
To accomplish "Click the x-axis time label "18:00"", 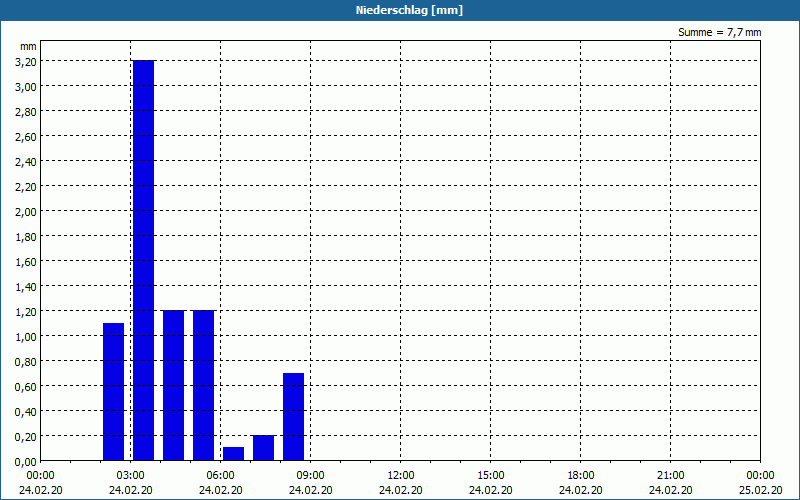I will tap(581, 476).
